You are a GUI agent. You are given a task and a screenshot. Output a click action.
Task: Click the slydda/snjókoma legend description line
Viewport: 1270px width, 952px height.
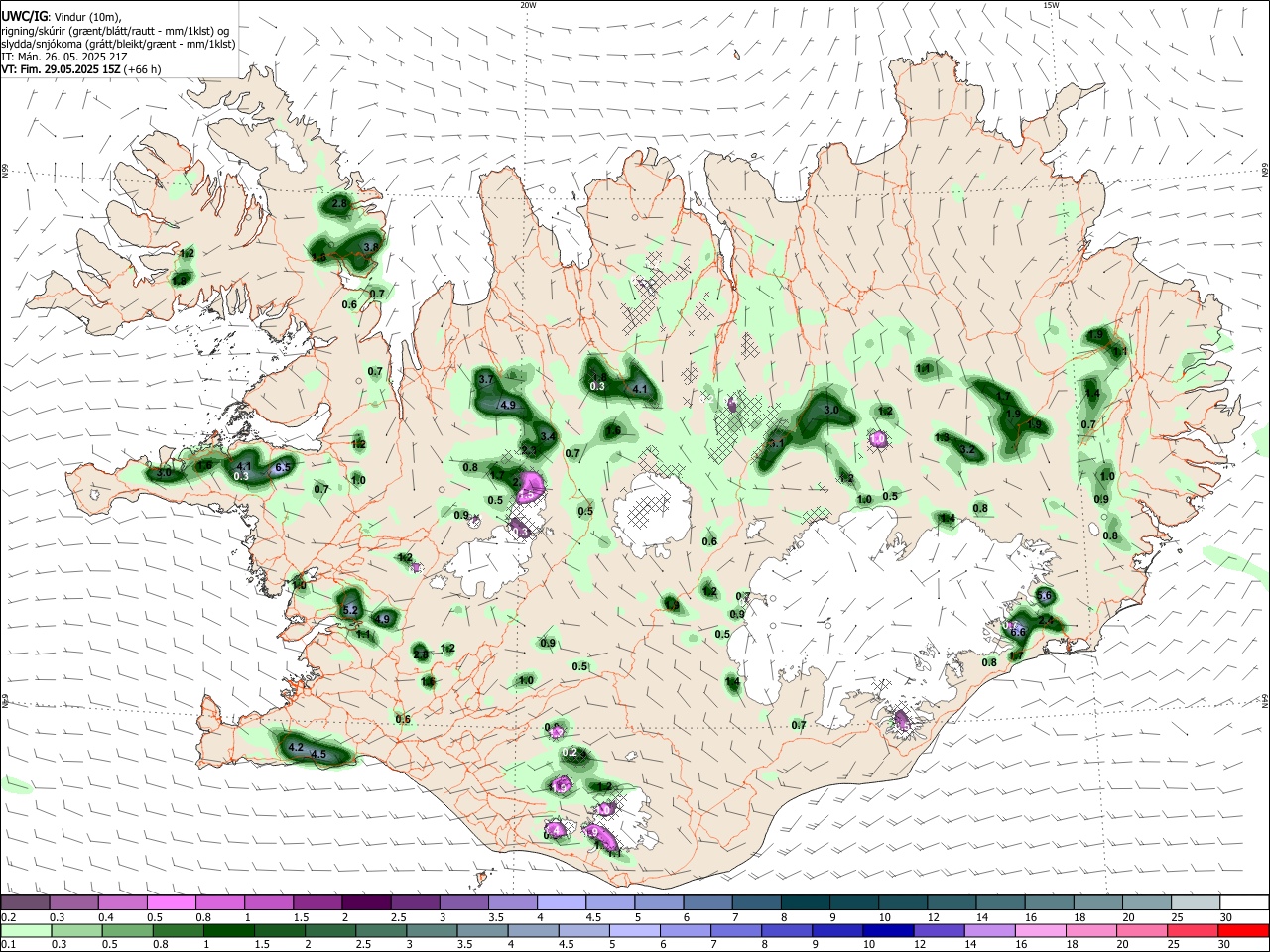tap(118, 44)
